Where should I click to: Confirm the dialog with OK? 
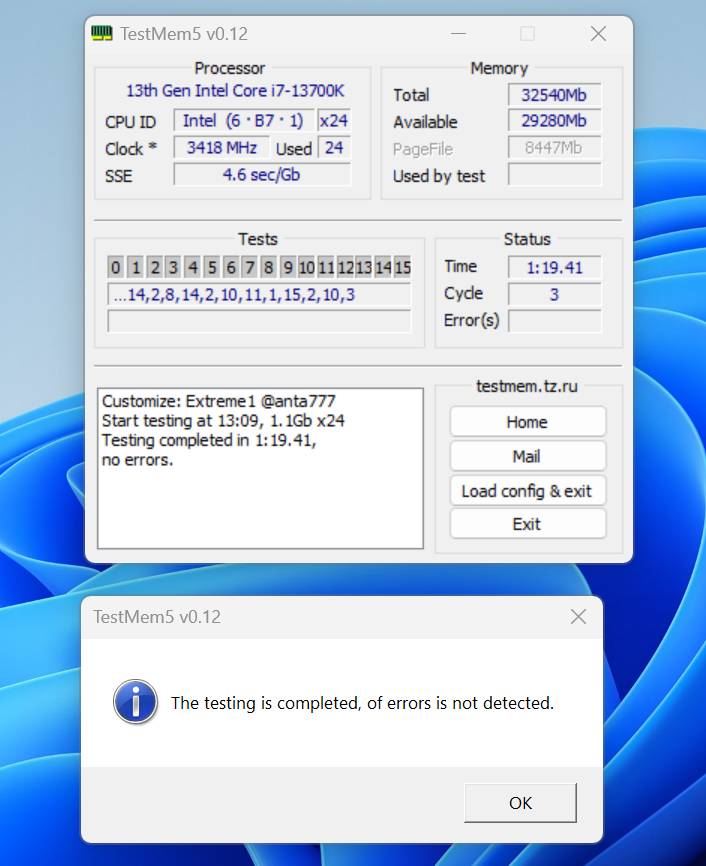point(520,802)
